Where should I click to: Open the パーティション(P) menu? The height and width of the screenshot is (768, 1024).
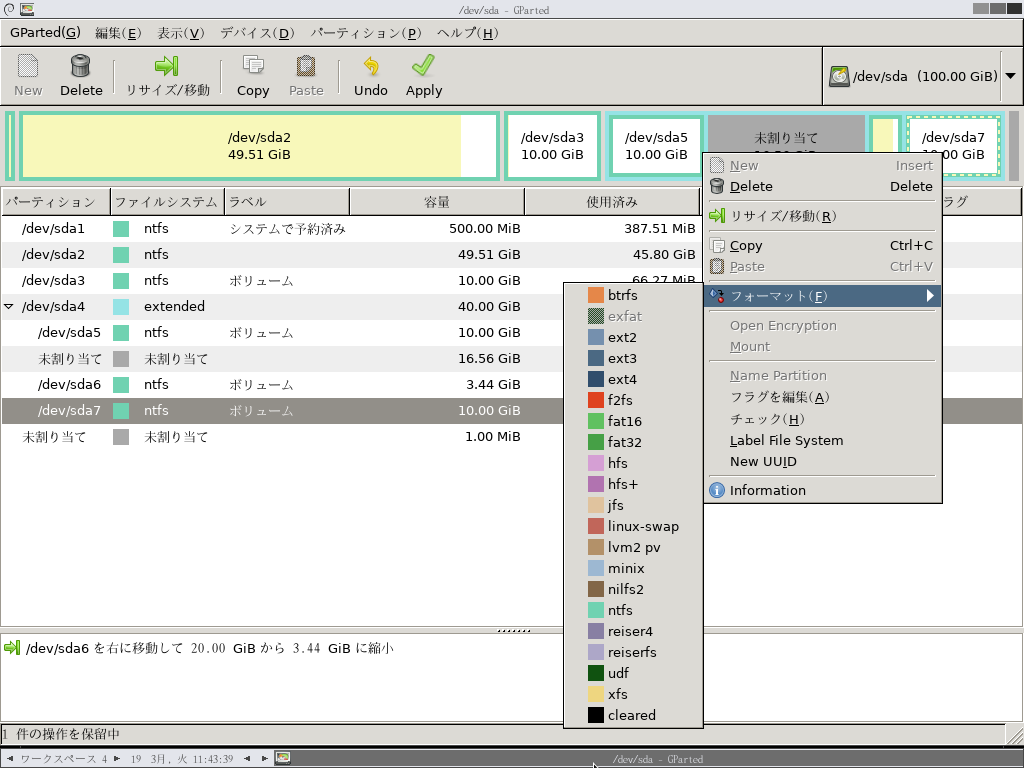click(366, 33)
